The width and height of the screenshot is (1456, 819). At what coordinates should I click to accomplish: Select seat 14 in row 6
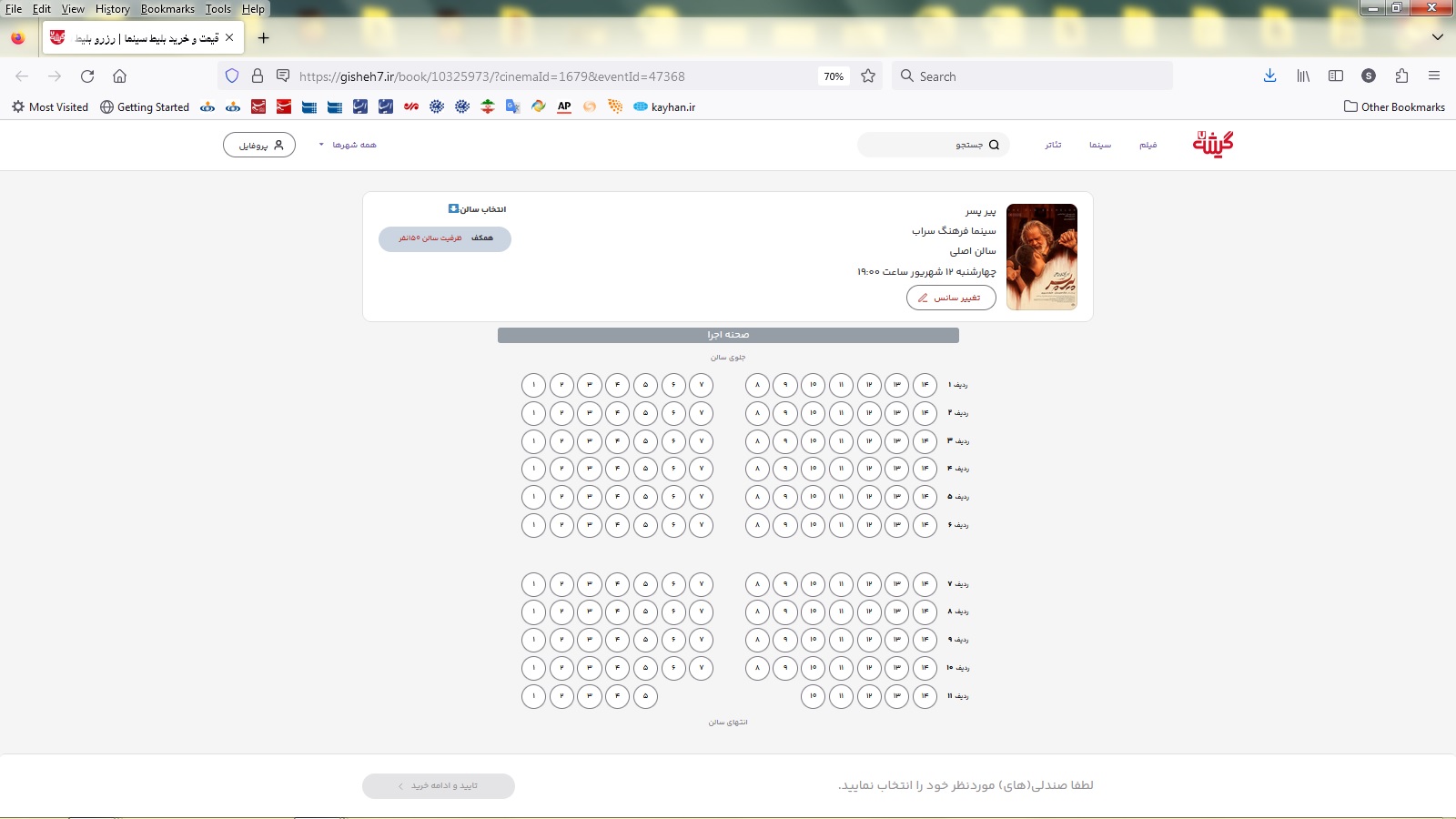click(925, 525)
